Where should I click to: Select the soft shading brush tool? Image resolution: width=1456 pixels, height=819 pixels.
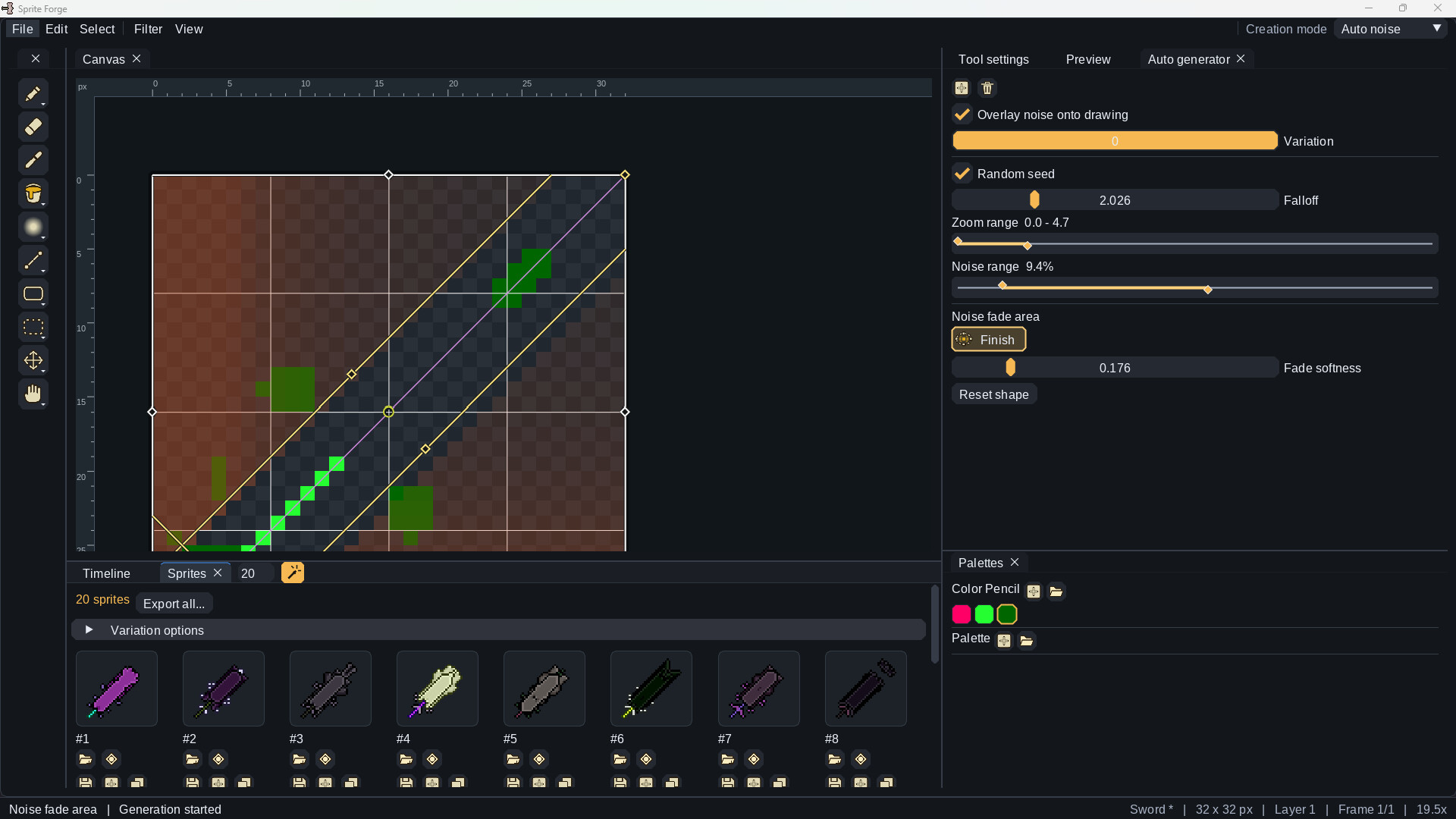pyautogui.click(x=33, y=227)
